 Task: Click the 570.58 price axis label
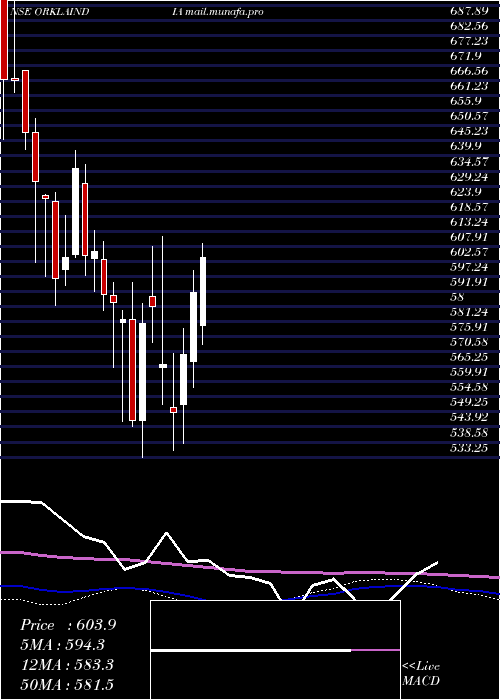pos(469,342)
